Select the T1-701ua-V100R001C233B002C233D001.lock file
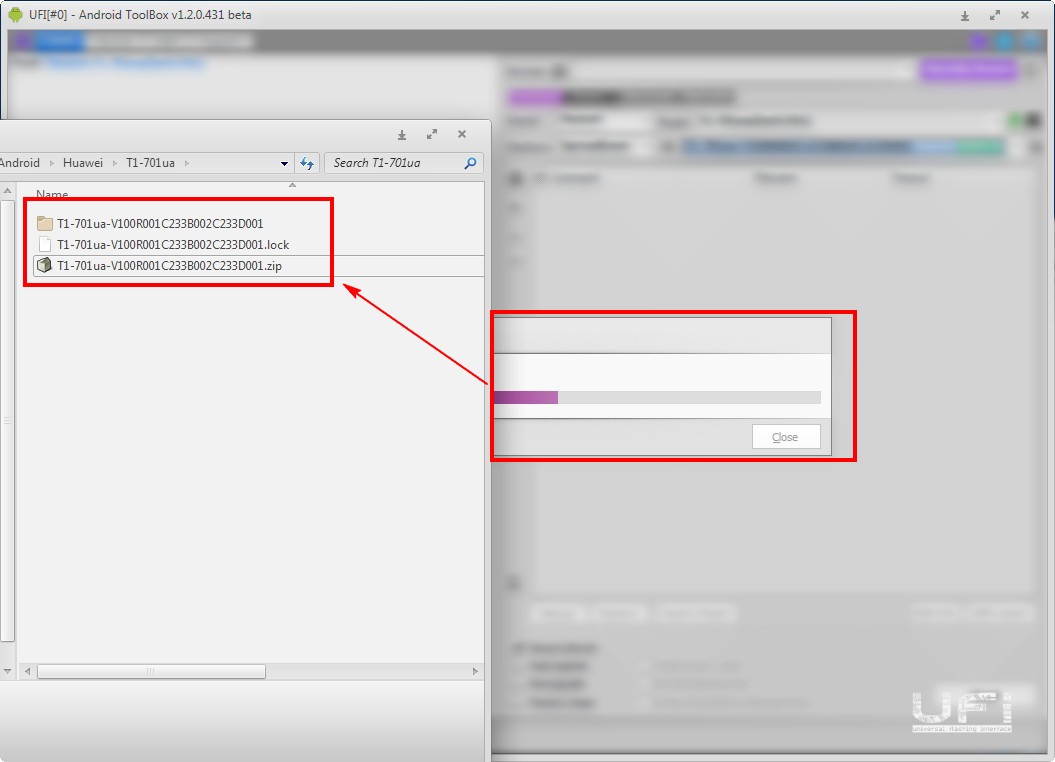Viewport: 1055px width, 762px height. pyautogui.click(x=173, y=244)
